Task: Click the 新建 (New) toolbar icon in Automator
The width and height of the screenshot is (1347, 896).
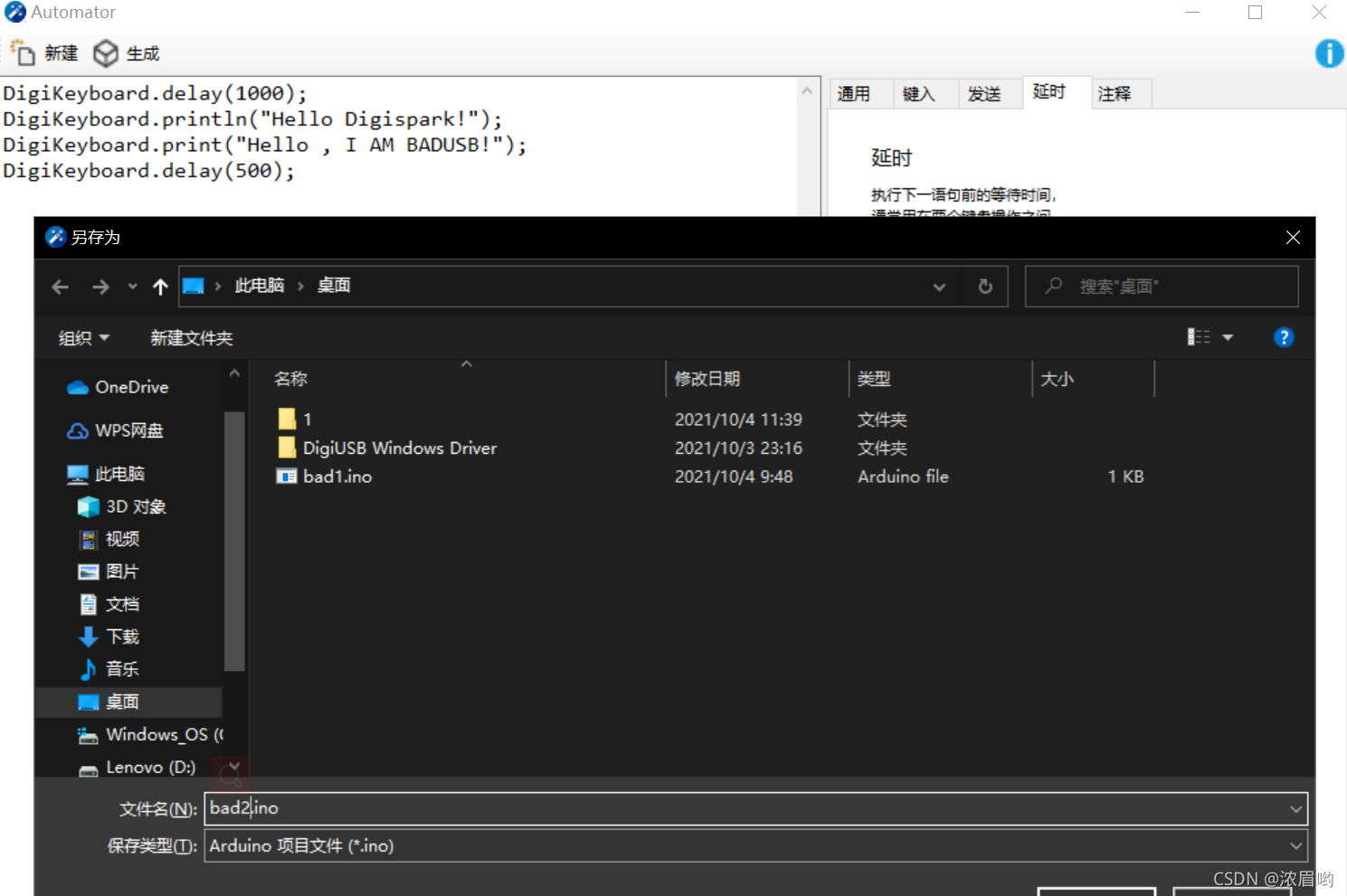Action: 23,53
